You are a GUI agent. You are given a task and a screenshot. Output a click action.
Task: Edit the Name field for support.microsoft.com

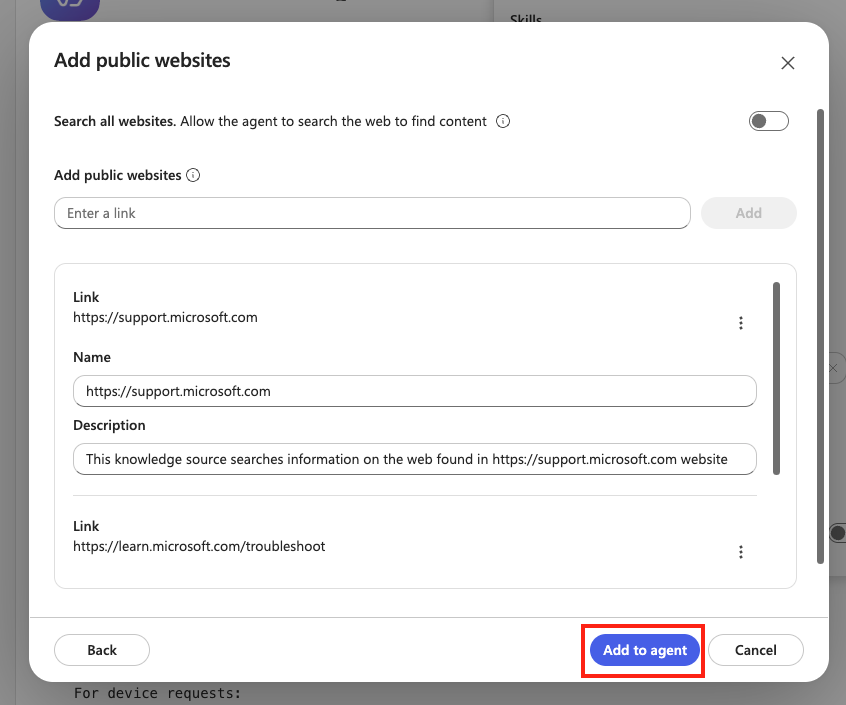[414, 391]
